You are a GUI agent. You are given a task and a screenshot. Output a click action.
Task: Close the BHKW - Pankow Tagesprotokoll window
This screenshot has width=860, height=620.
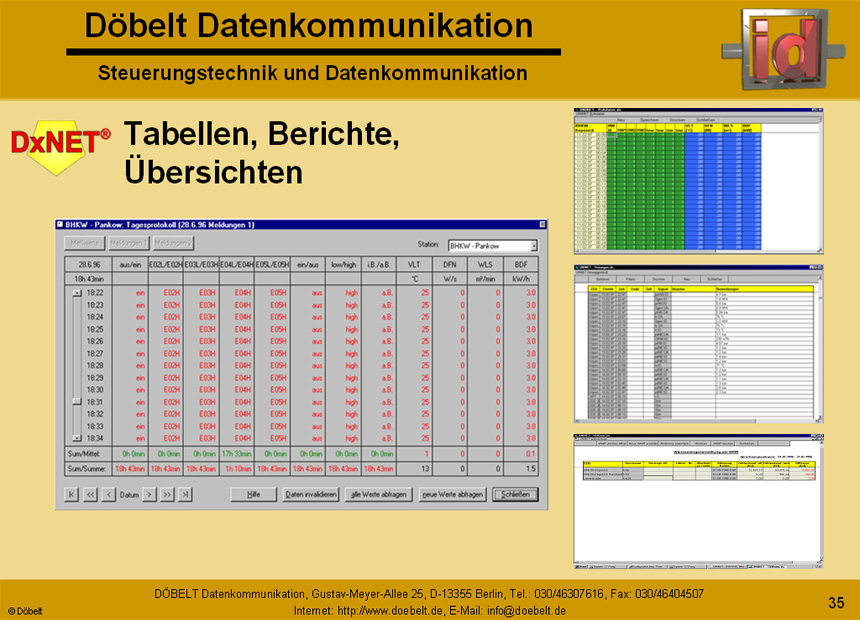point(542,224)
